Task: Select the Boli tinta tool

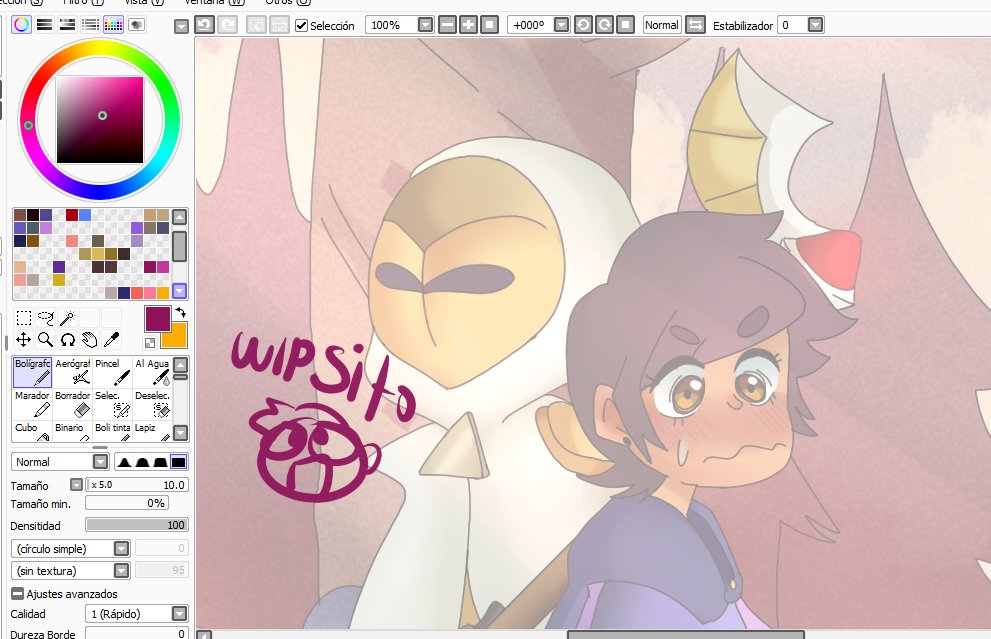Action: point(112,431)
